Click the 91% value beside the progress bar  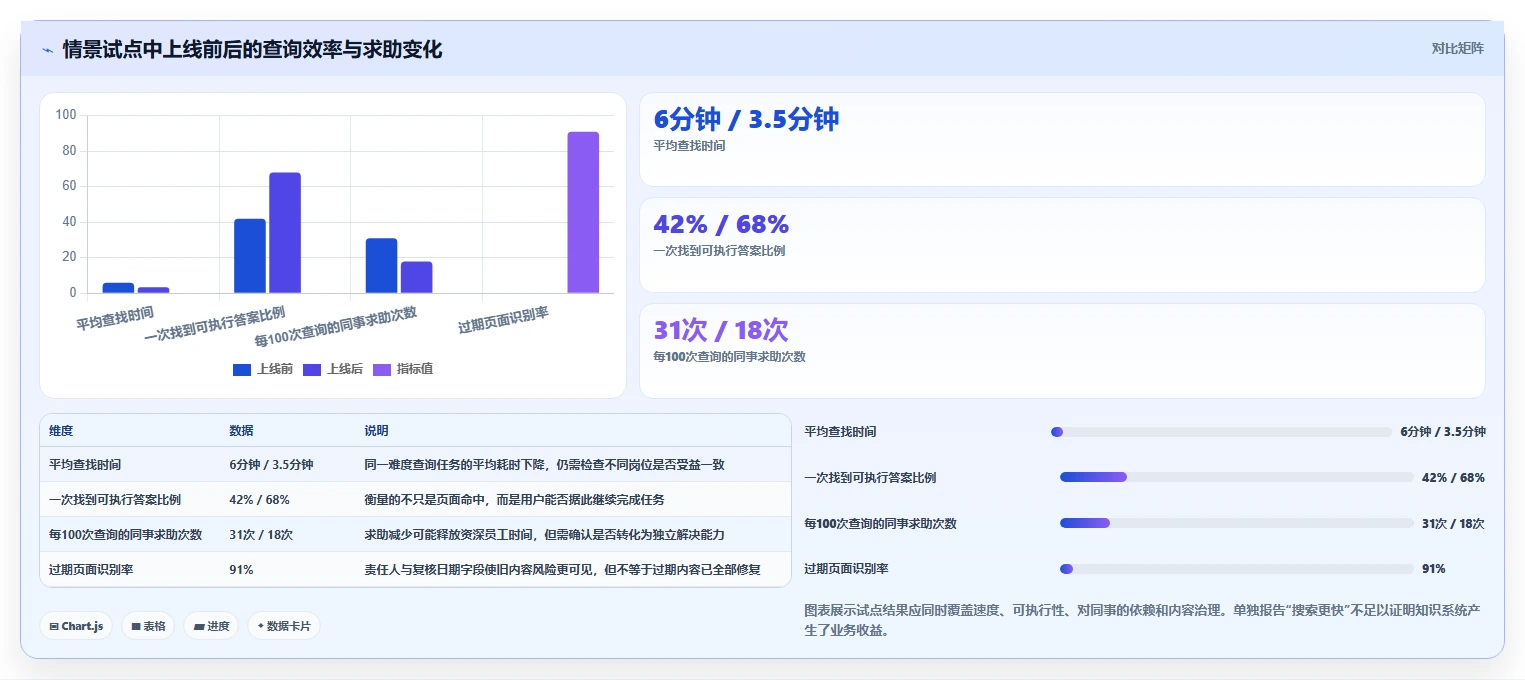[1433, 569]
